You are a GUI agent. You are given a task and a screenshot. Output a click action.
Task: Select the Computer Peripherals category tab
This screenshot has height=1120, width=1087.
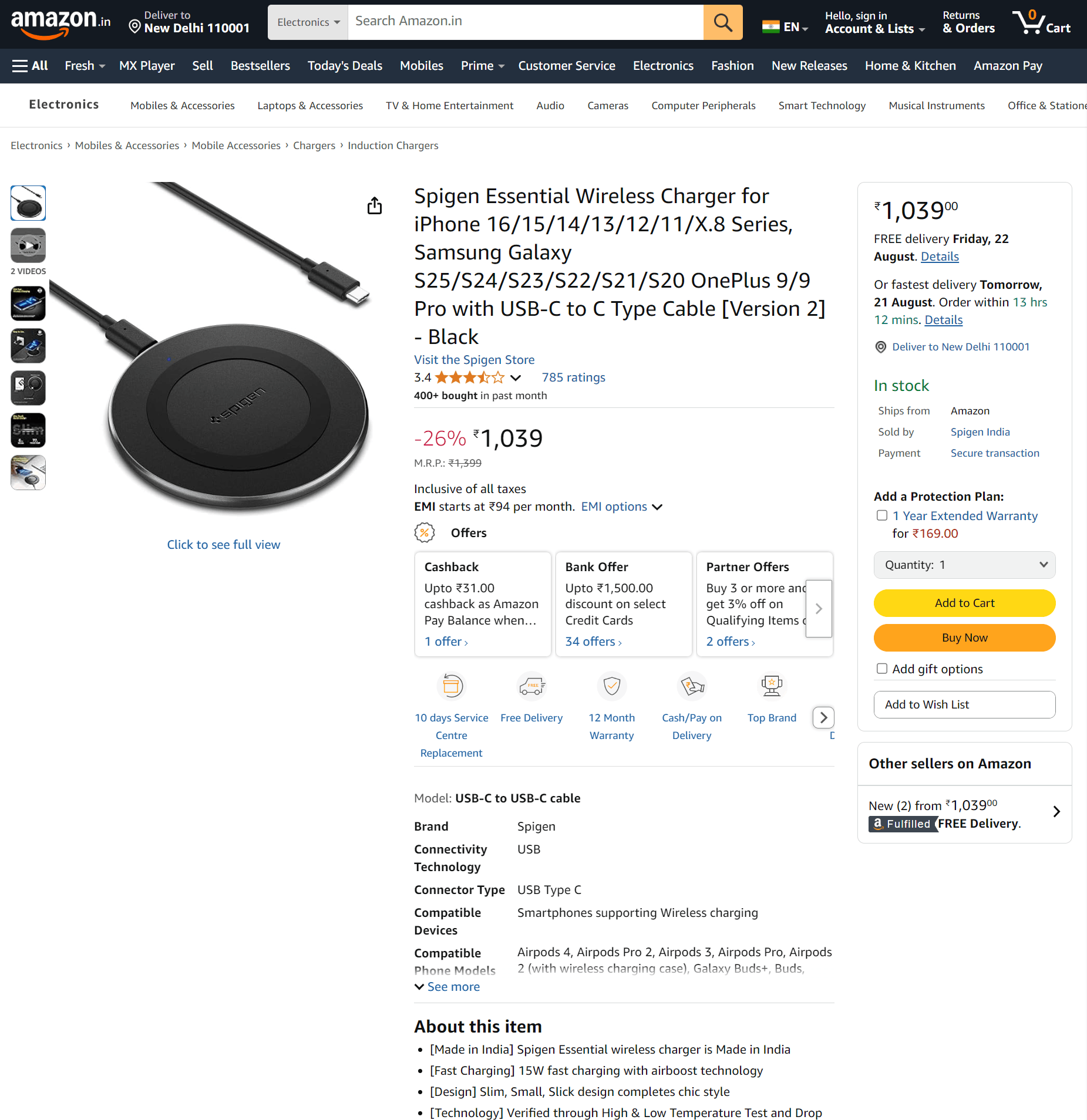[703, 106]
